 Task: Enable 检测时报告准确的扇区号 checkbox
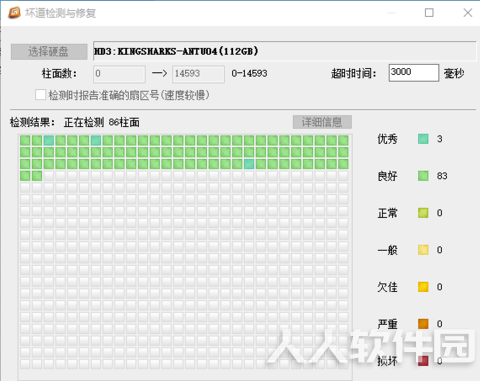[x=40, y=95]
